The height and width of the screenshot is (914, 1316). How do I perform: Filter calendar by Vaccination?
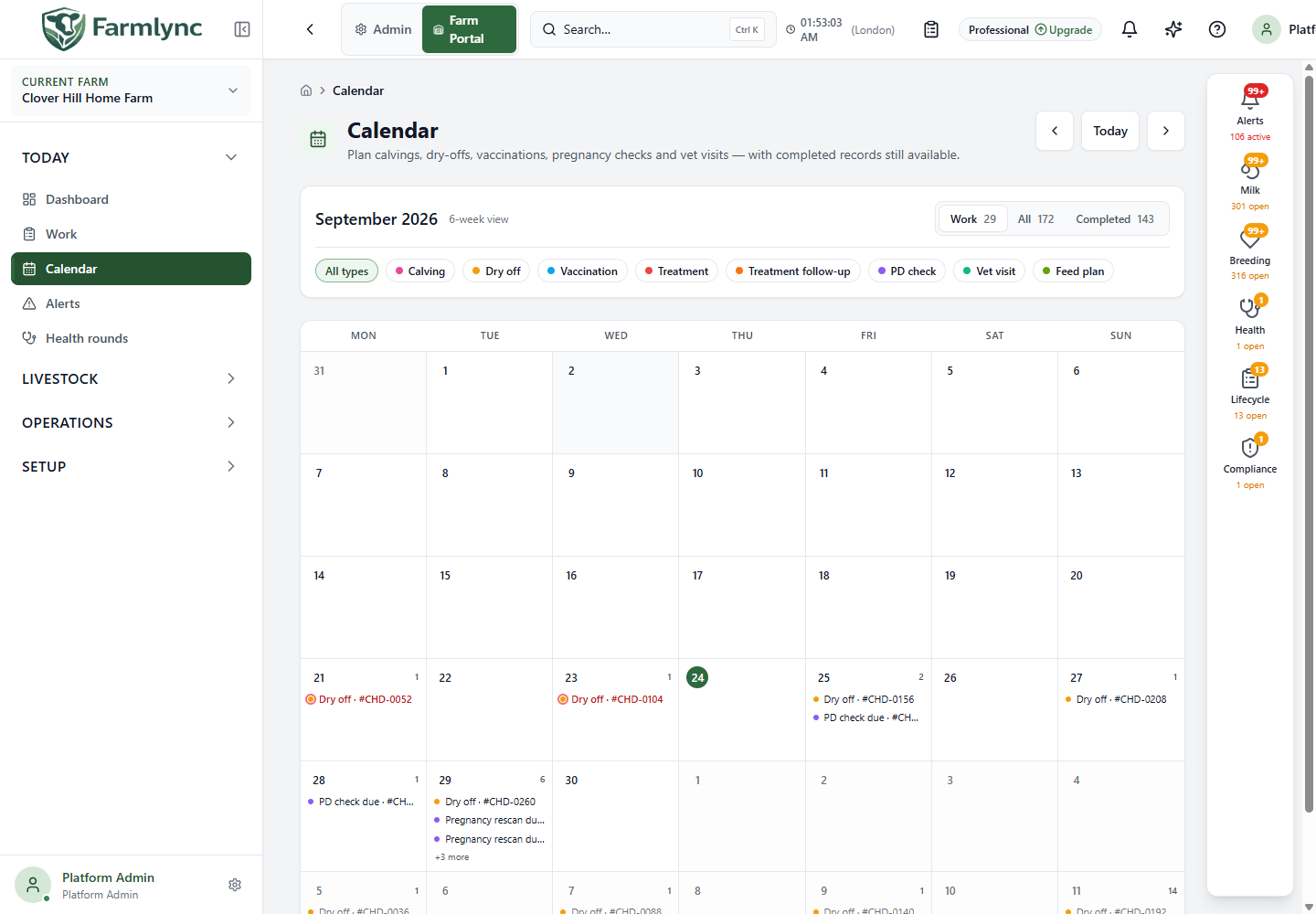click(582, 271)
